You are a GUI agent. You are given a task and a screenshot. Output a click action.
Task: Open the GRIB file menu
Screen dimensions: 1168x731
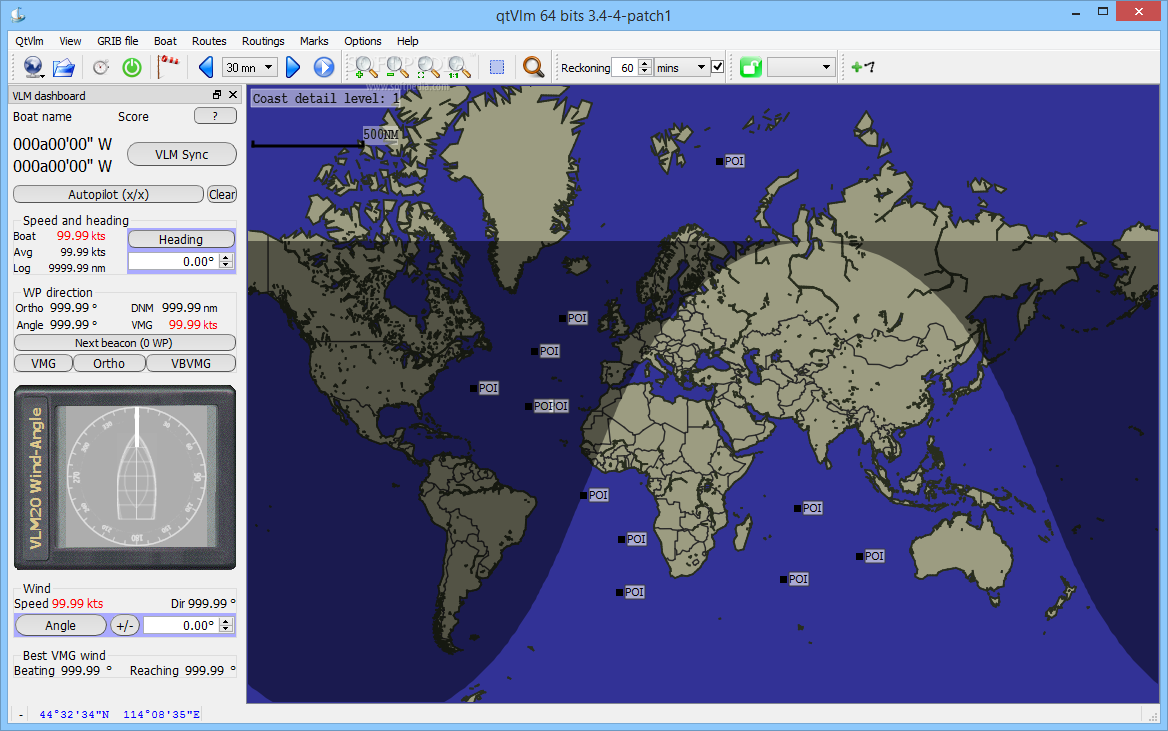(x=118, y=41)
